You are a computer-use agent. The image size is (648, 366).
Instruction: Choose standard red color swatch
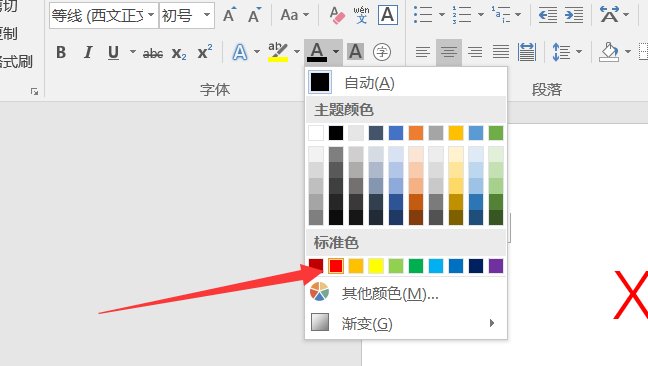[336, 266]
